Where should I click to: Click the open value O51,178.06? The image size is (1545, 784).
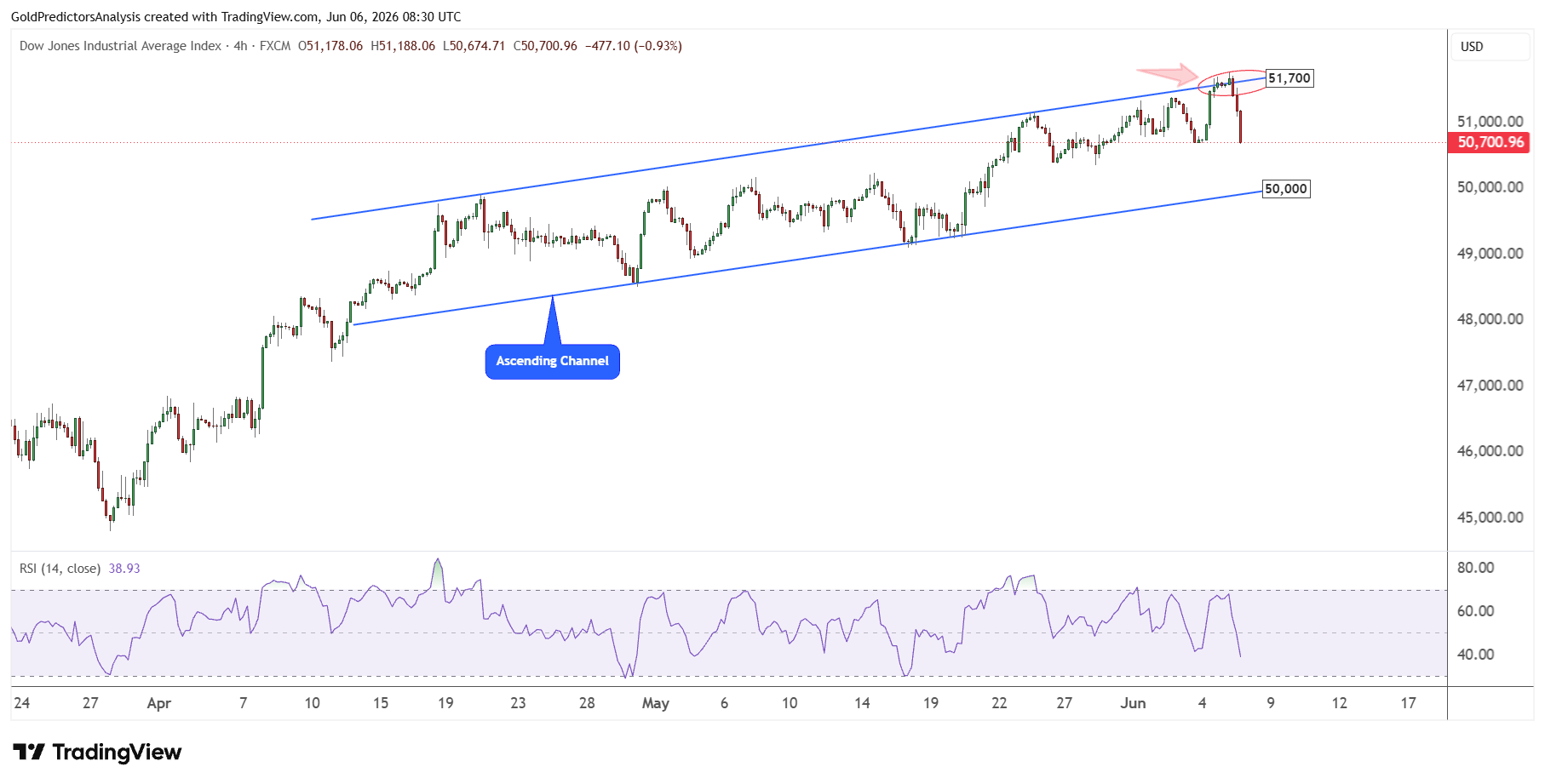tap(330, 46)
